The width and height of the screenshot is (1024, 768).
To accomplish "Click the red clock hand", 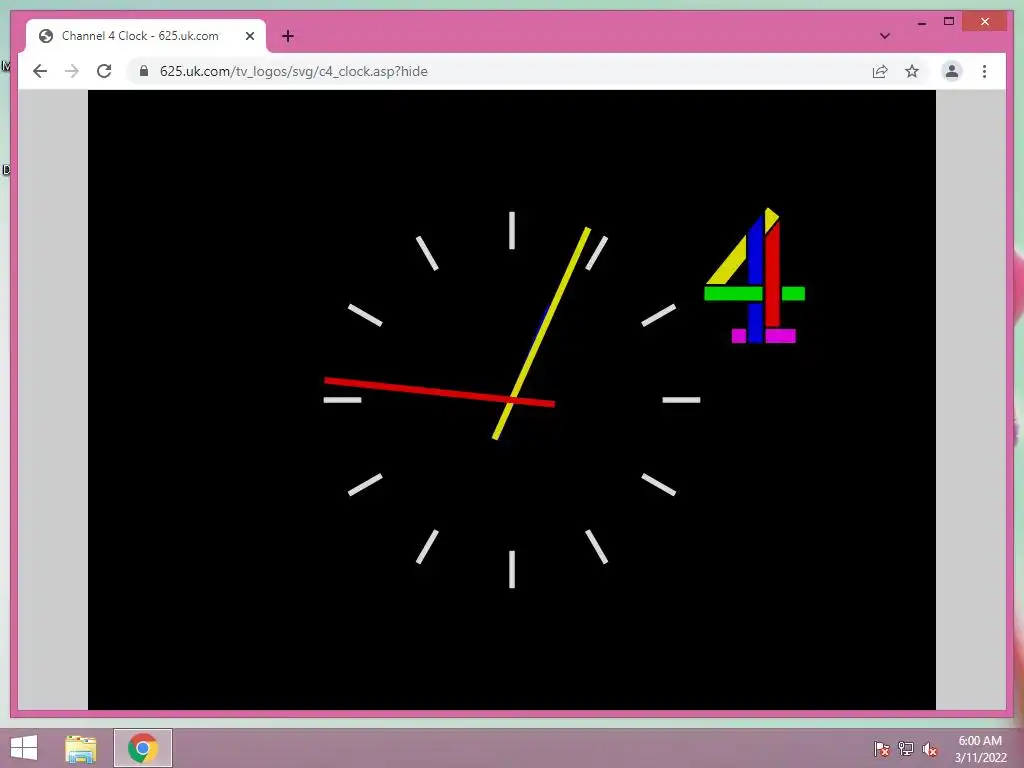I will pyautogui.click(x=440, y=392).
